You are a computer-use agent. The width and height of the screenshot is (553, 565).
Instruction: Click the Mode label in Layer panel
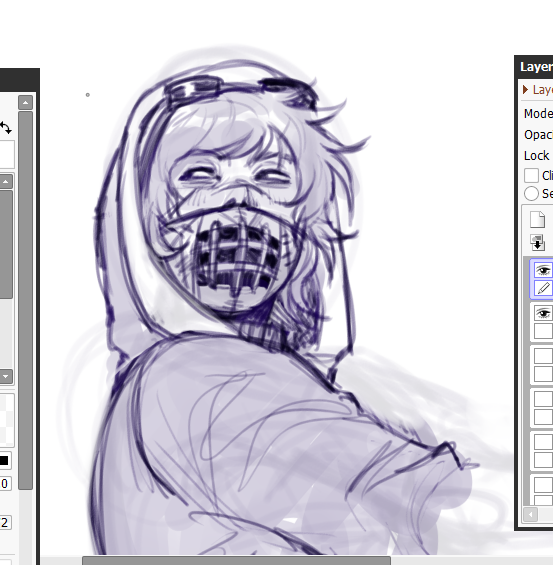coord(538,114)
